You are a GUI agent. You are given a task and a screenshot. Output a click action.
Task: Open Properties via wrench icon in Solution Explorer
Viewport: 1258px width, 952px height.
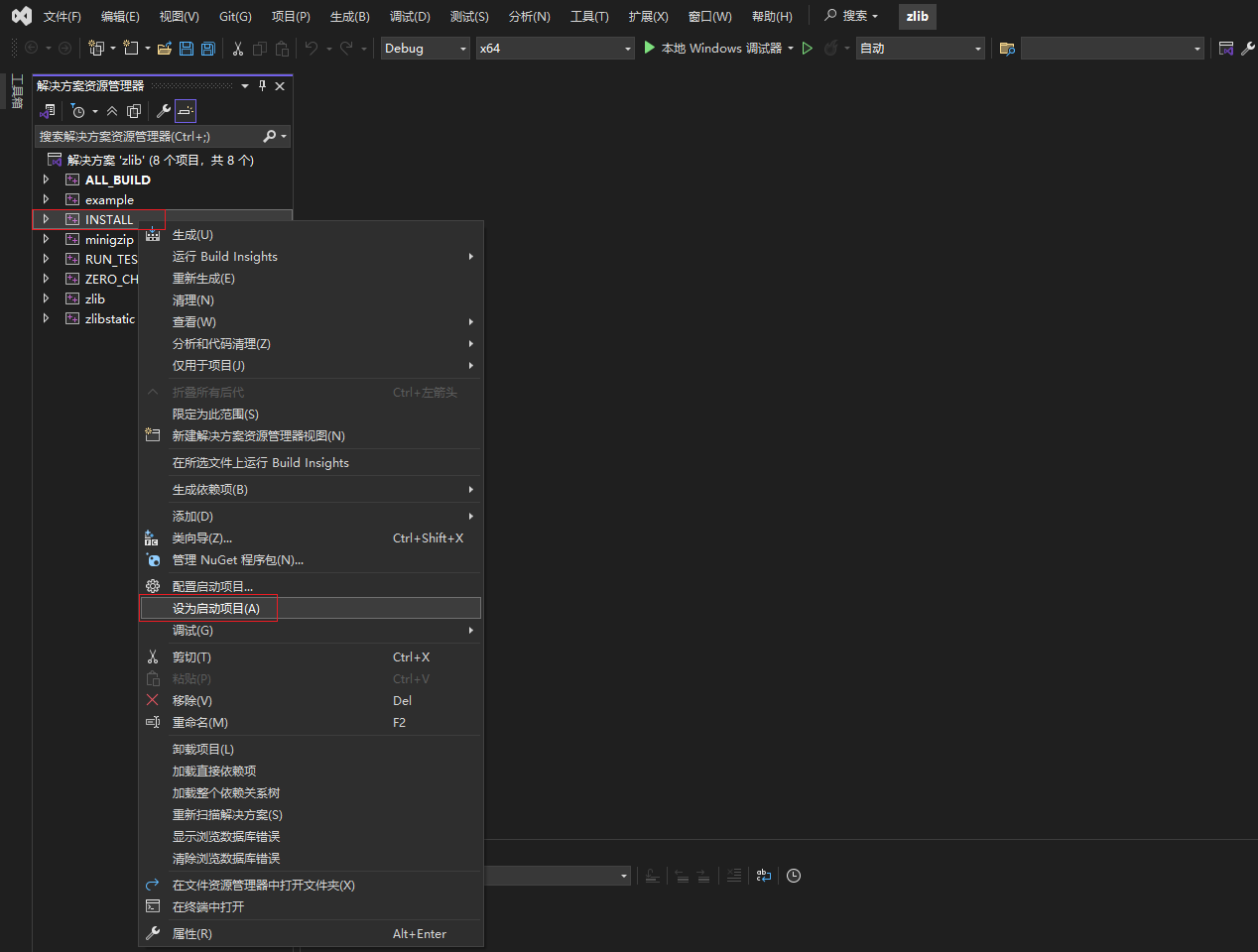click(x=164, y=111)
